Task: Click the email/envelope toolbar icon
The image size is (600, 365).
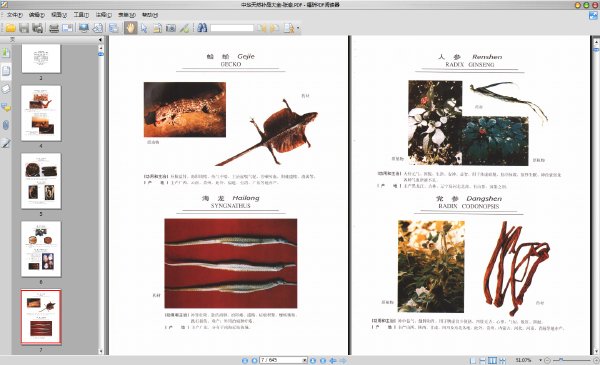Action: [68, 28]
